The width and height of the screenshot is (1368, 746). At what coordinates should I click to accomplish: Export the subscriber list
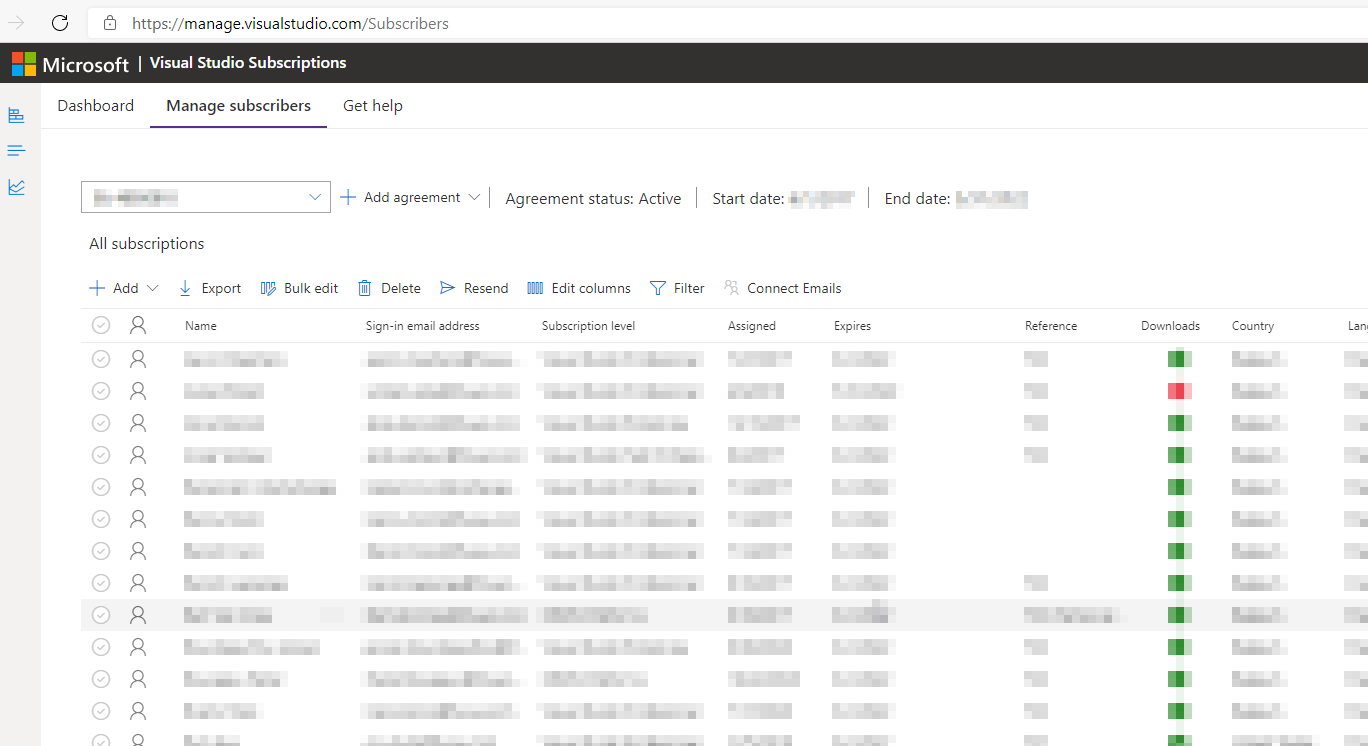[x=210, y=288]
